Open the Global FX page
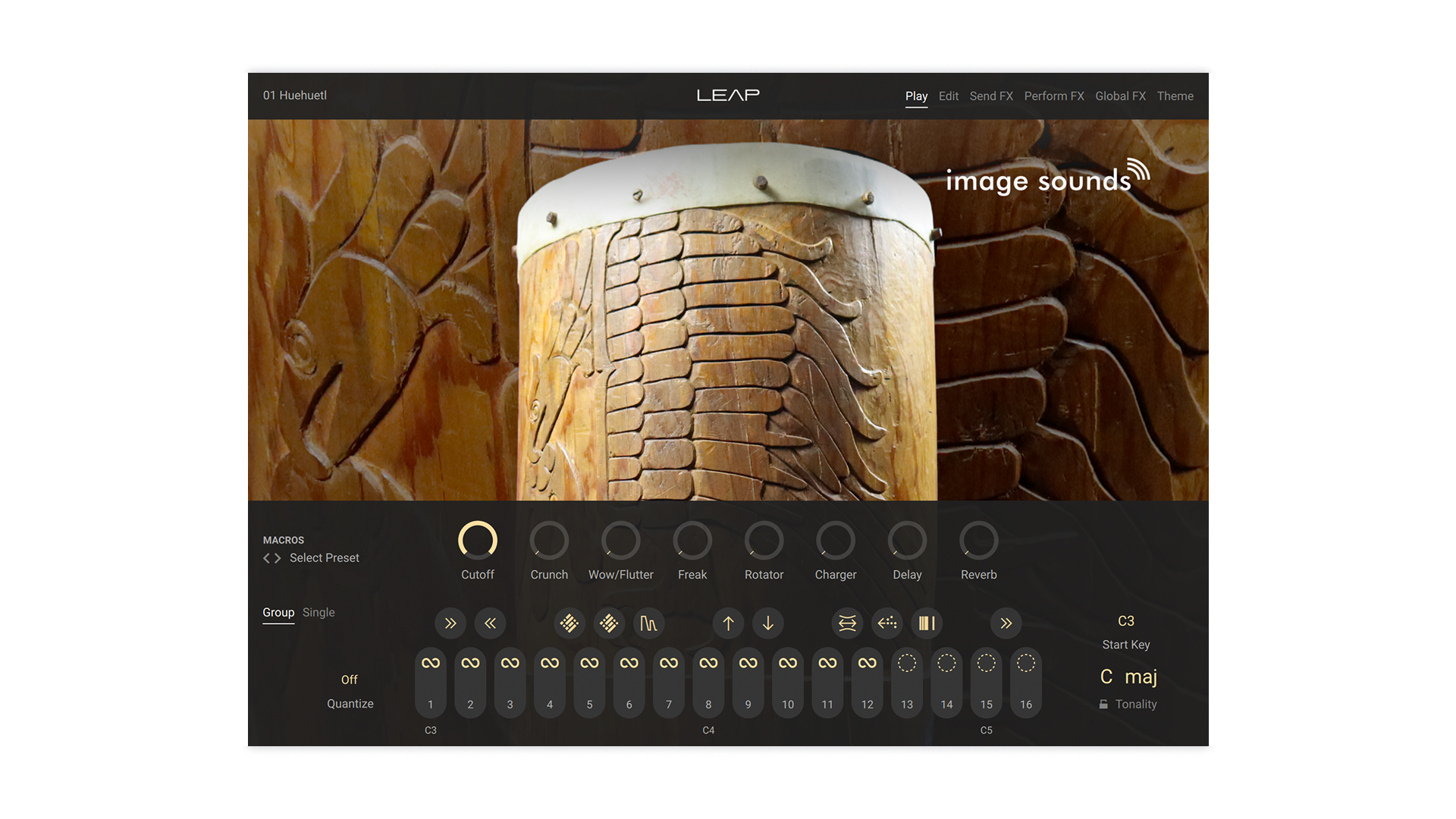This screenshot has height=819, width=1456. click(x=1120, y=96)
